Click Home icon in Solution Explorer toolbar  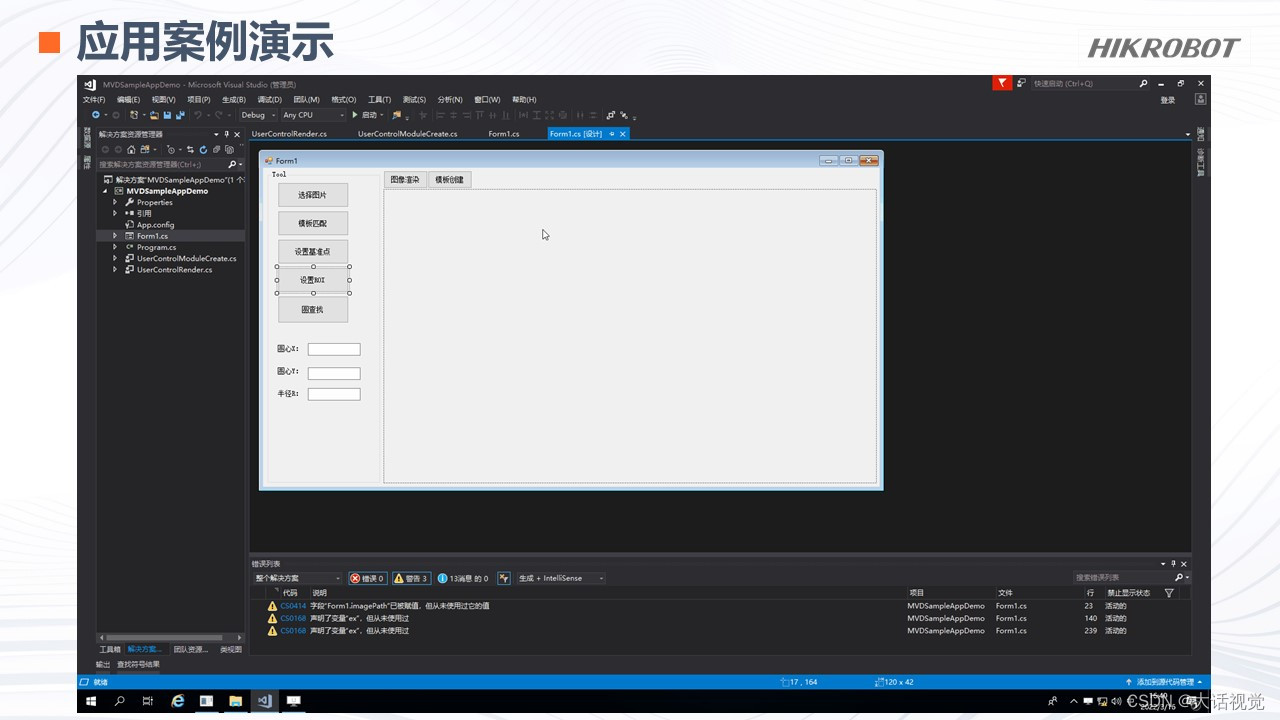pyautogui.click(x=131, y=150)
